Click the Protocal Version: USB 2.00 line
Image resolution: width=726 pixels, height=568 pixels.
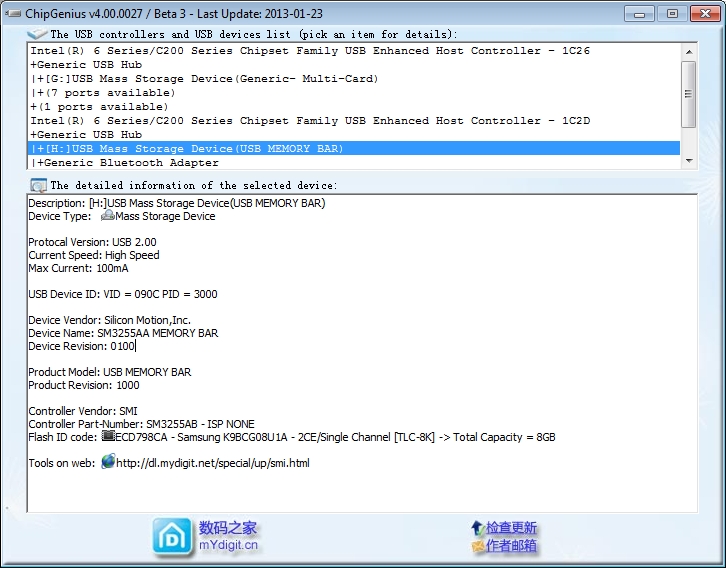coord(92,242)
